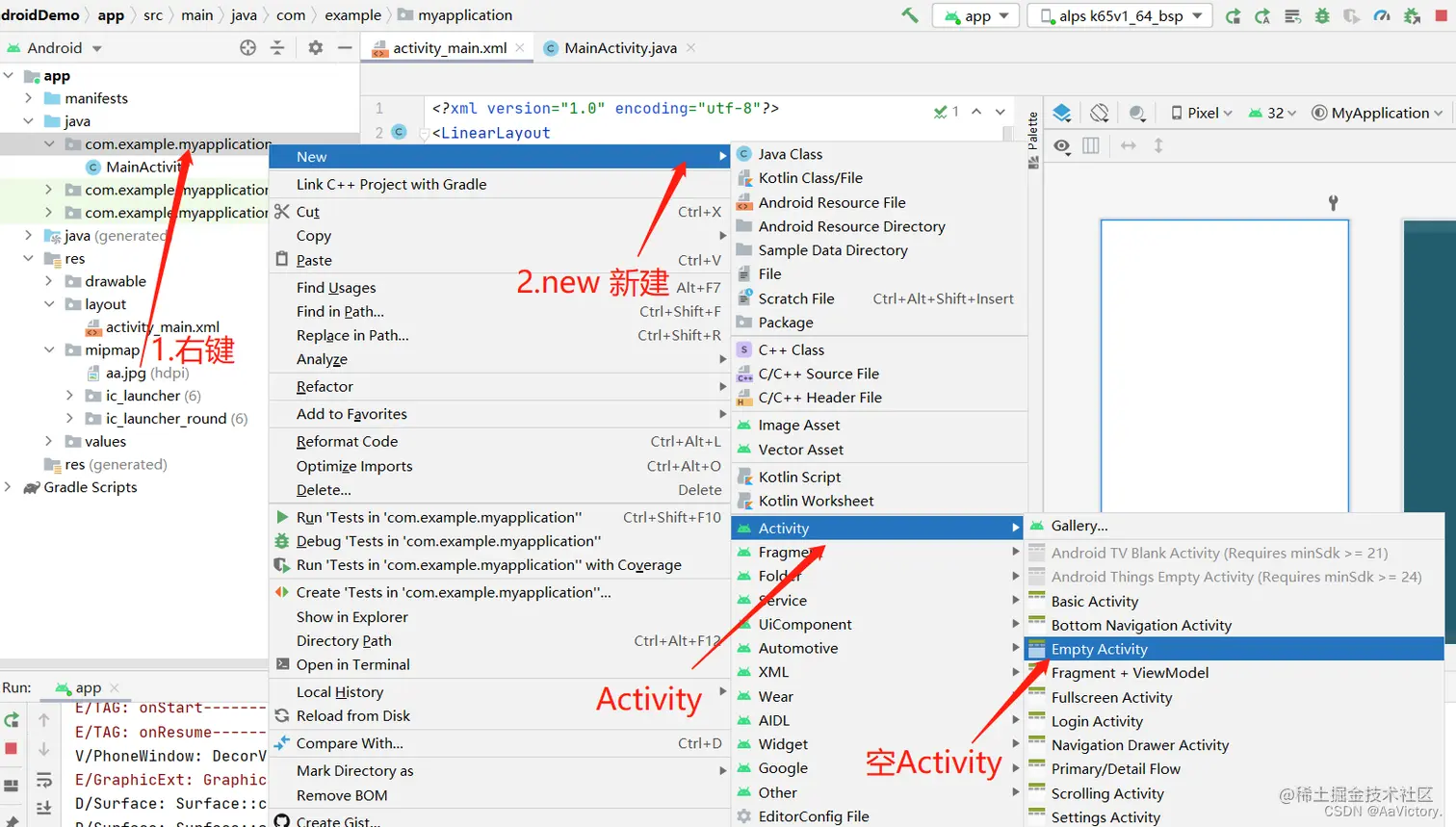Close the app tab in Run panel
1456x827 pixels.
pos(115,687)
